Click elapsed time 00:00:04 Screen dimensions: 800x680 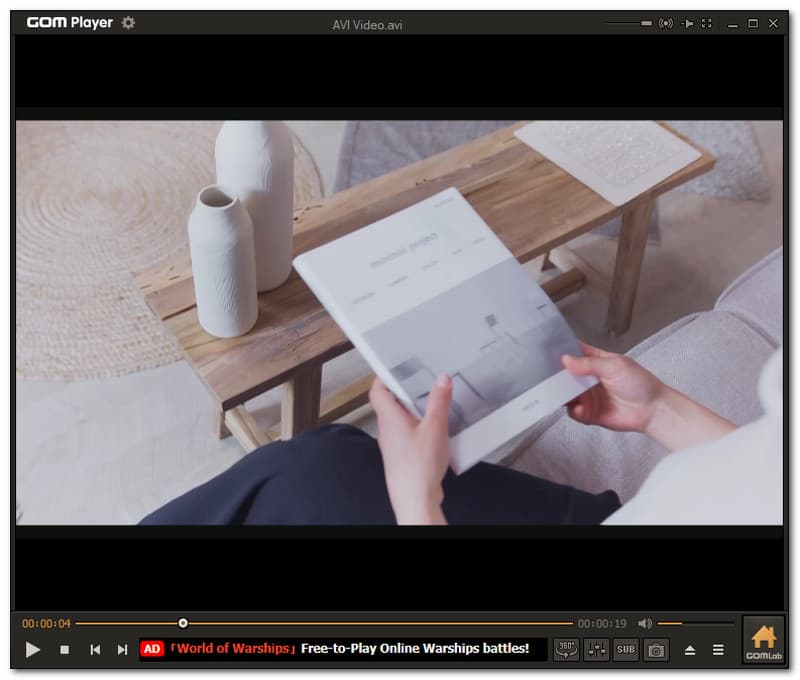click(46, 623)
